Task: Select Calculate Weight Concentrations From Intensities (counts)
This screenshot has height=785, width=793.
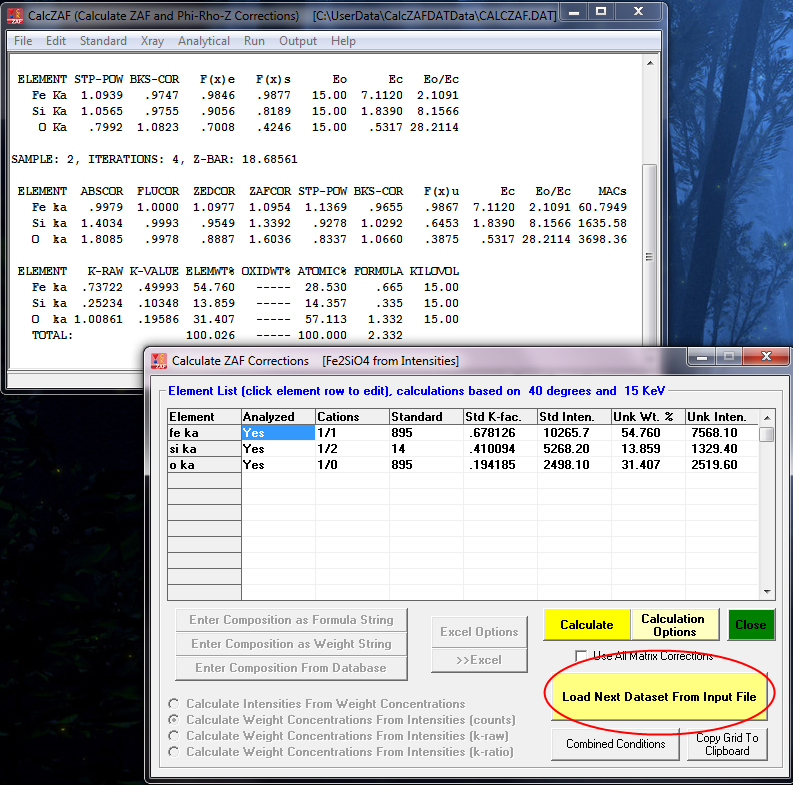Action: click(x=176, y=720)
